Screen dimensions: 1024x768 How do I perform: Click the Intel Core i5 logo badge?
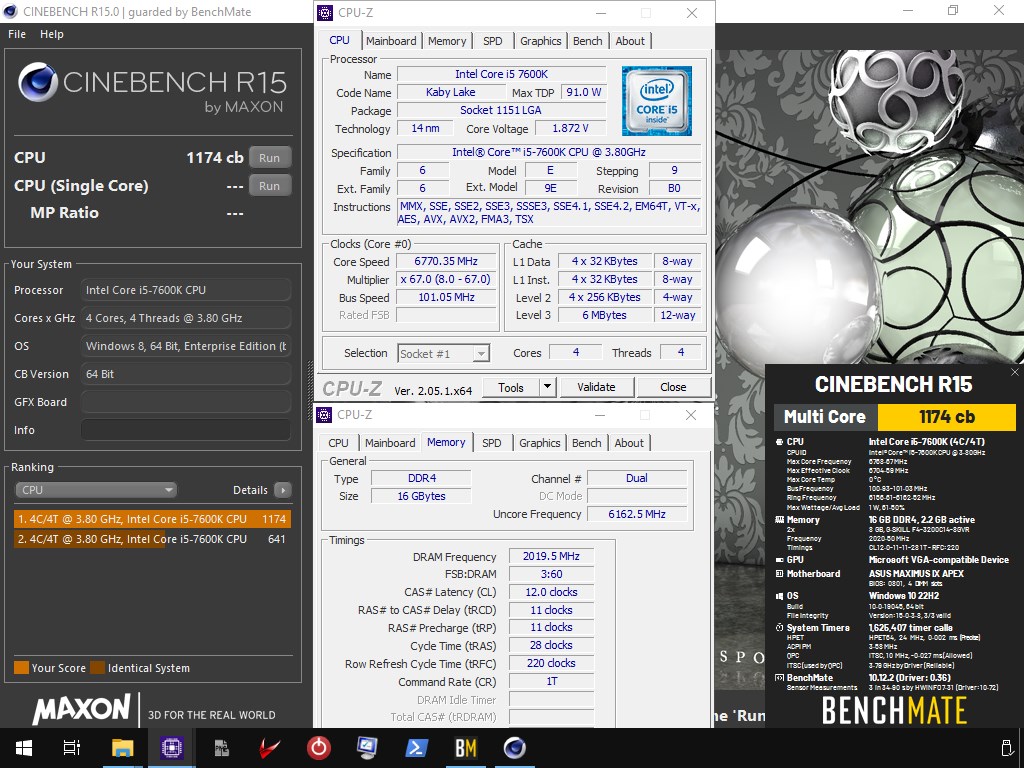coord(656,101)
